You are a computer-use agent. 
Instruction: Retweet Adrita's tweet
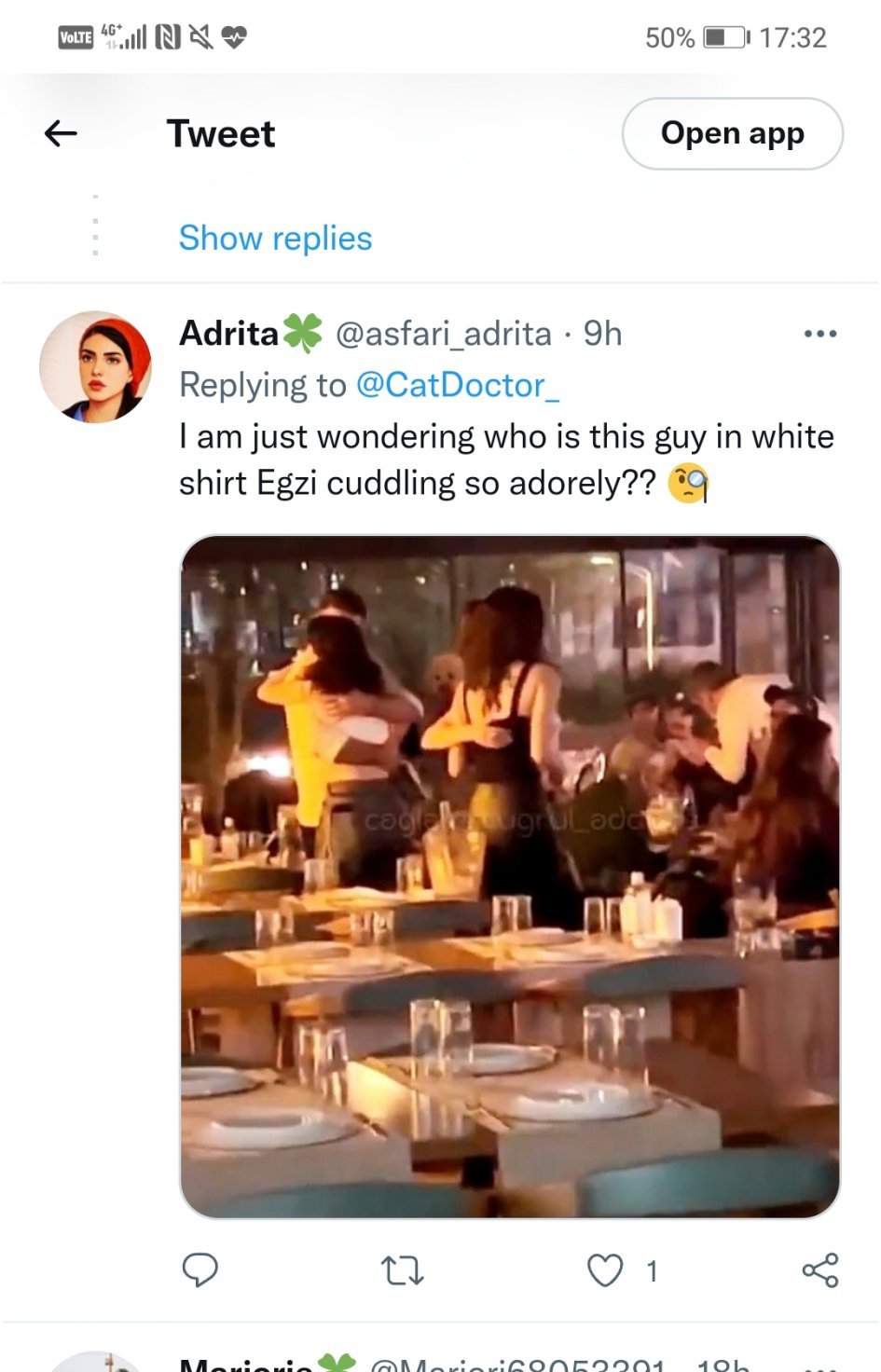tap(403, 1269)
